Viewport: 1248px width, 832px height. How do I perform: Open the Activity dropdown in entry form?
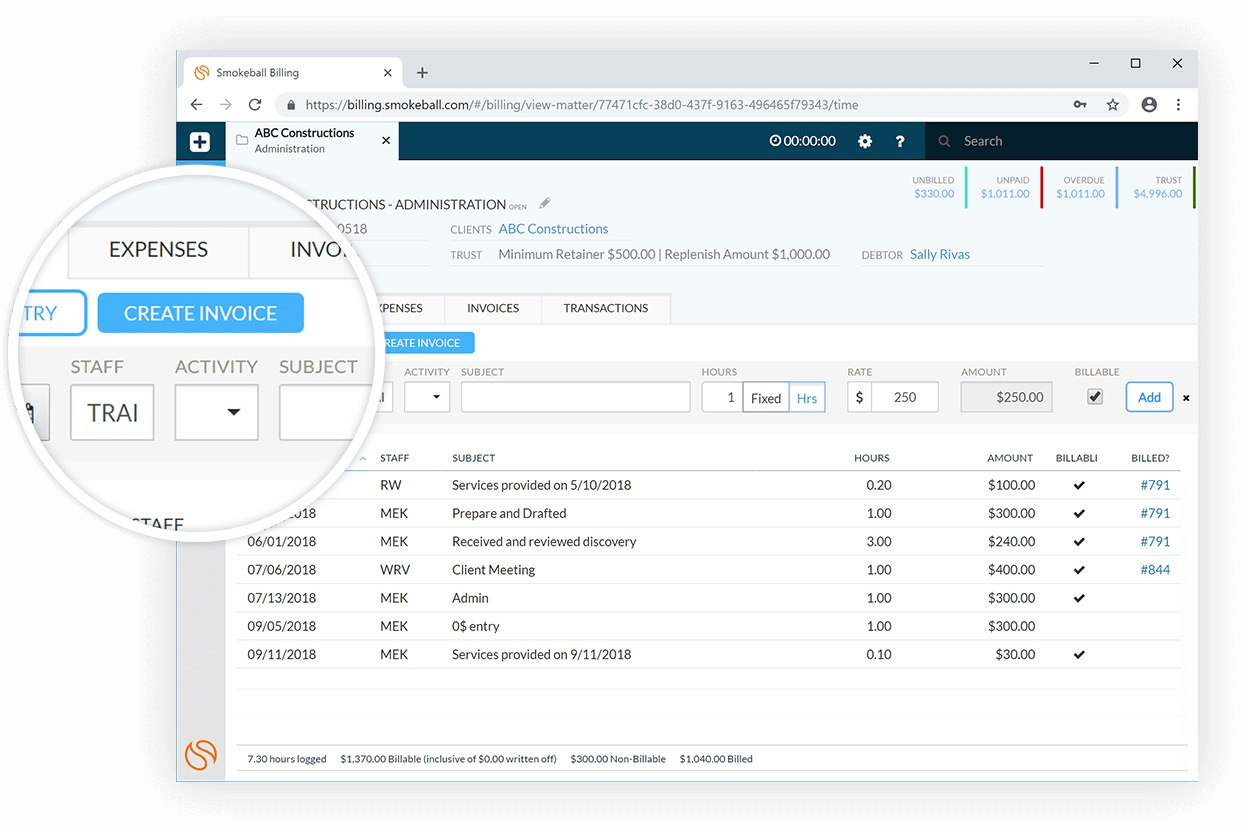coord(427,397)
